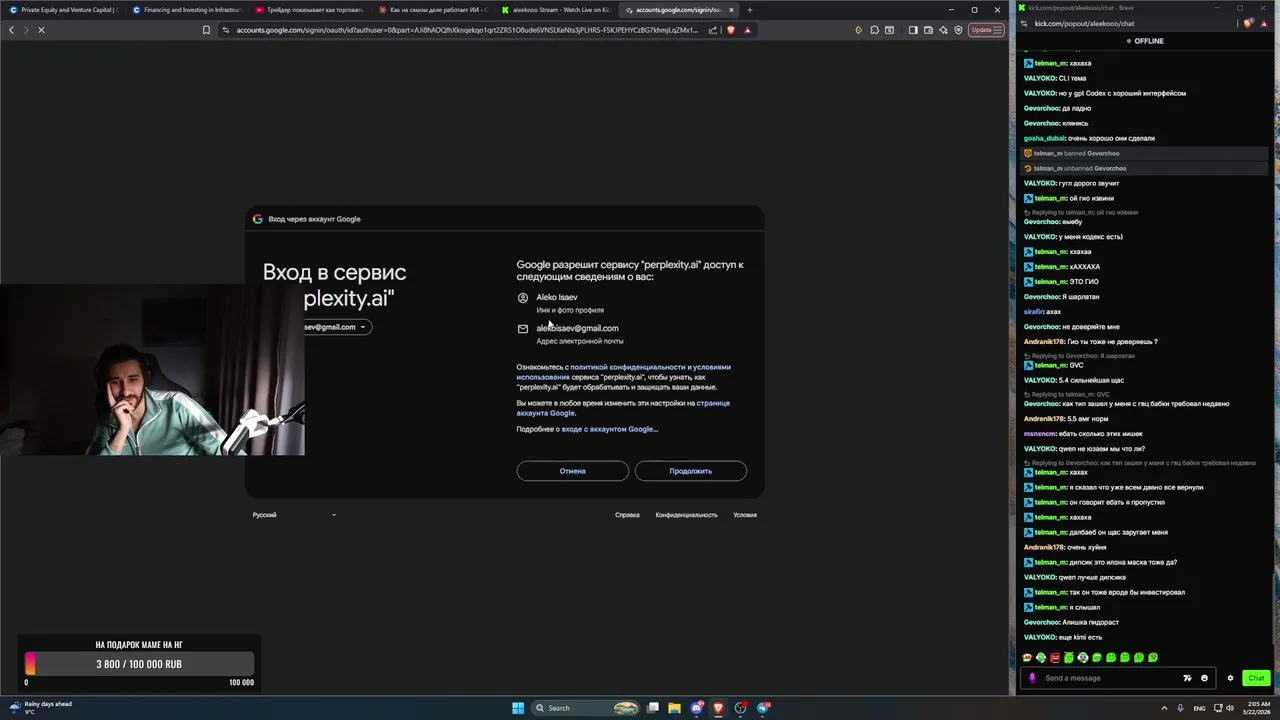The width and height of the screenshot is (1280, 720).
Task: Click the bookmark icon in address bar
Action: [x=207, y=30]
